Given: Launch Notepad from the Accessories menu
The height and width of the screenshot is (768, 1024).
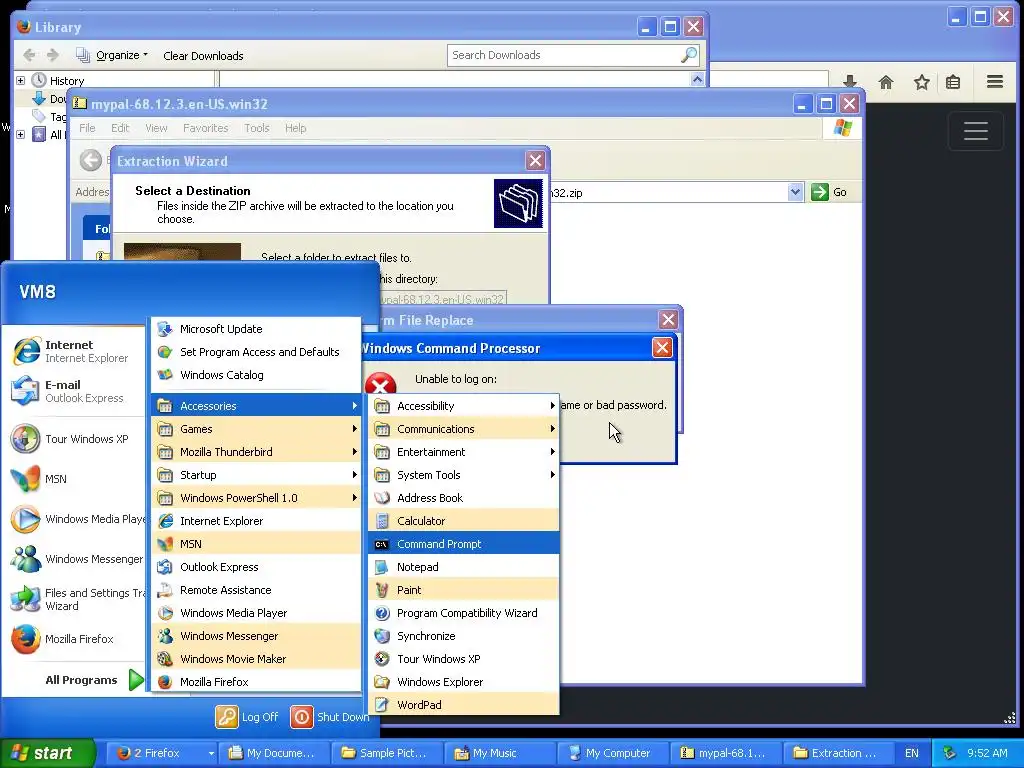Looking at the screenshot, I should (x=464, y=567).
